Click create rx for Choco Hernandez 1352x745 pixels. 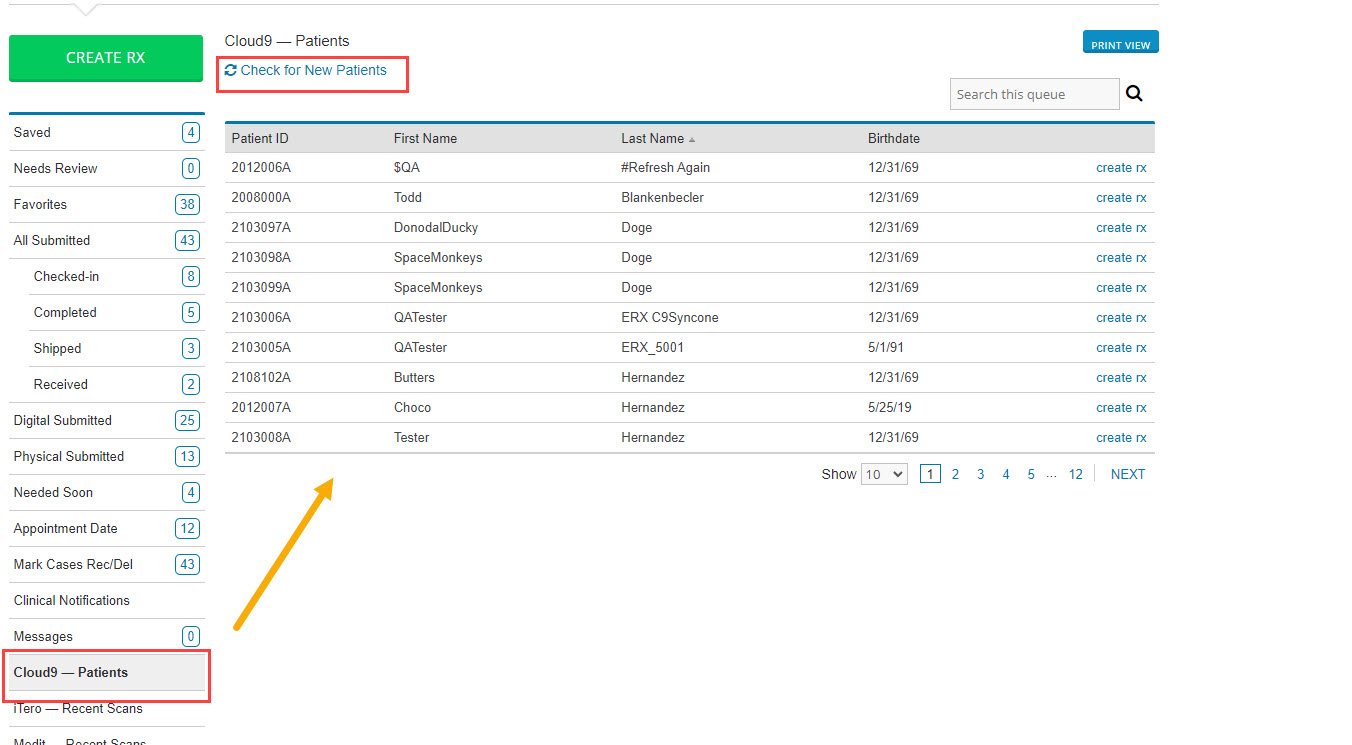coord(1120,408)
